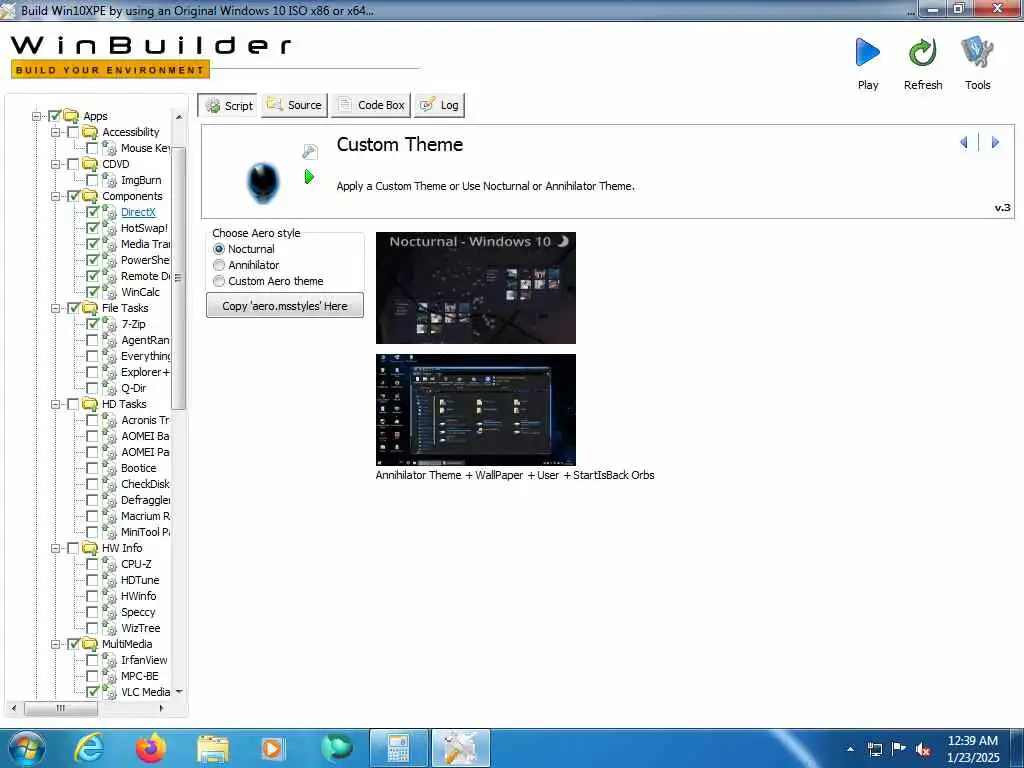Collapse the HD Tasks tree node
1024x768 pixels.
click(x=56, y=404)
